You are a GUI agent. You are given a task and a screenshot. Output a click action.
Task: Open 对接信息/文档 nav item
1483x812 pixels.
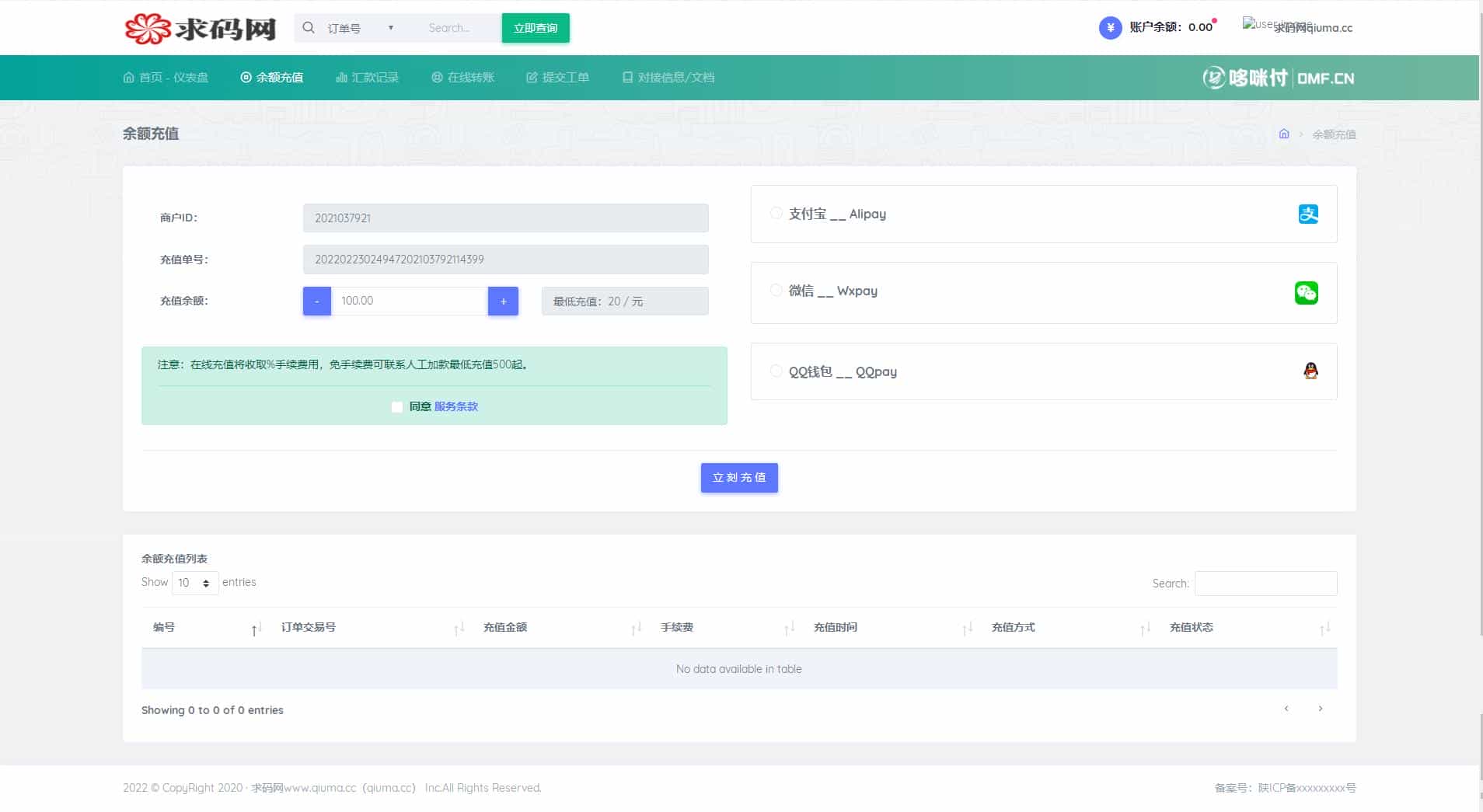click(x=668, y=78)
